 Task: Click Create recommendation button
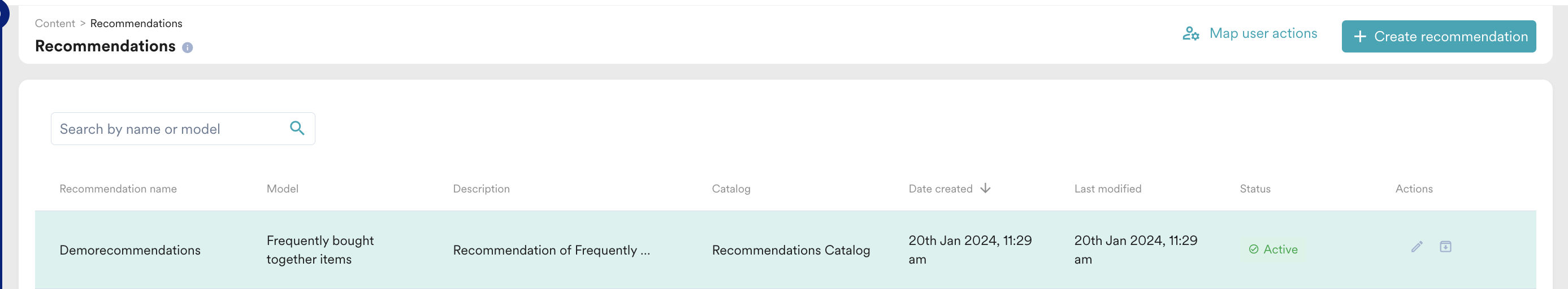click(x=1439, y=37)
